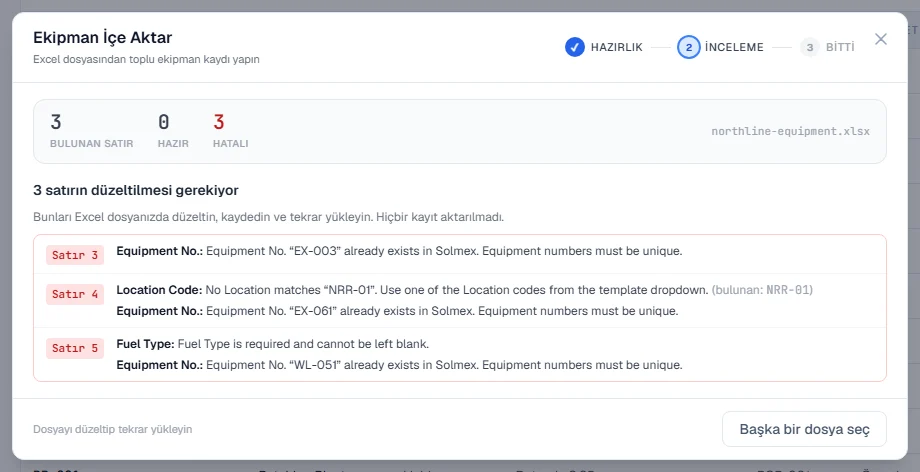Click the HAZIR count label
The width and height of the screenshot is (920, 472).
[x=173, y=143]
